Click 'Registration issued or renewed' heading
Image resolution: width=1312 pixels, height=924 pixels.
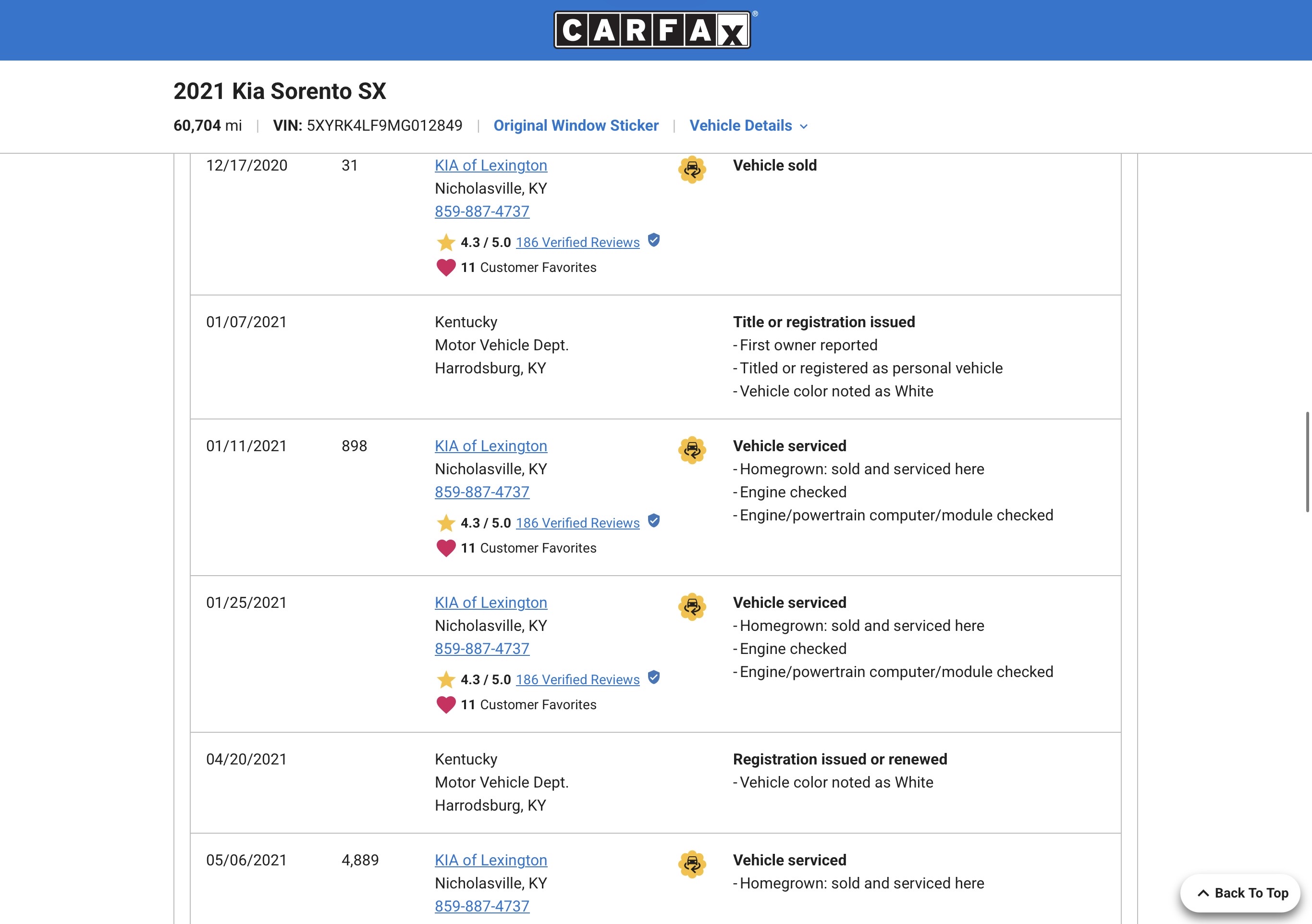point(840,759)
